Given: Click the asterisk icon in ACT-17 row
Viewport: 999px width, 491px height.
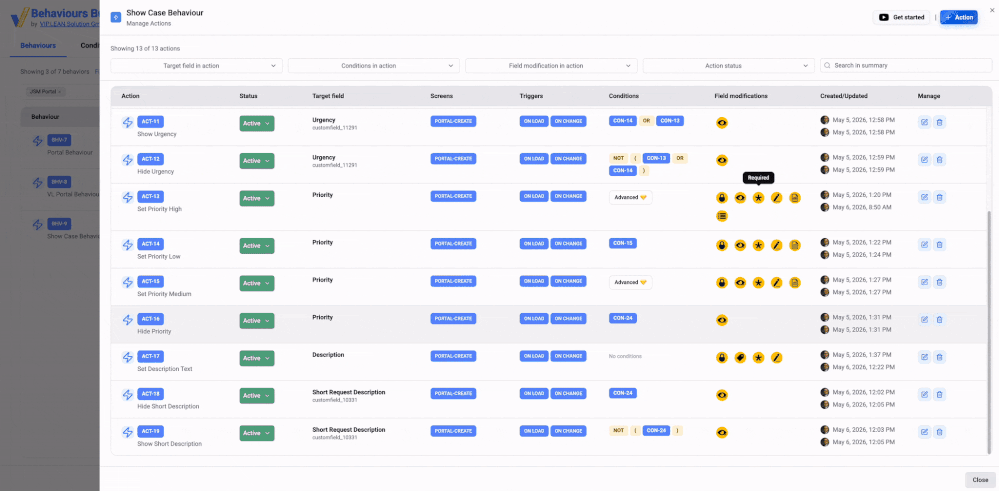Looking at the screenshot, I should pos(758,357).
